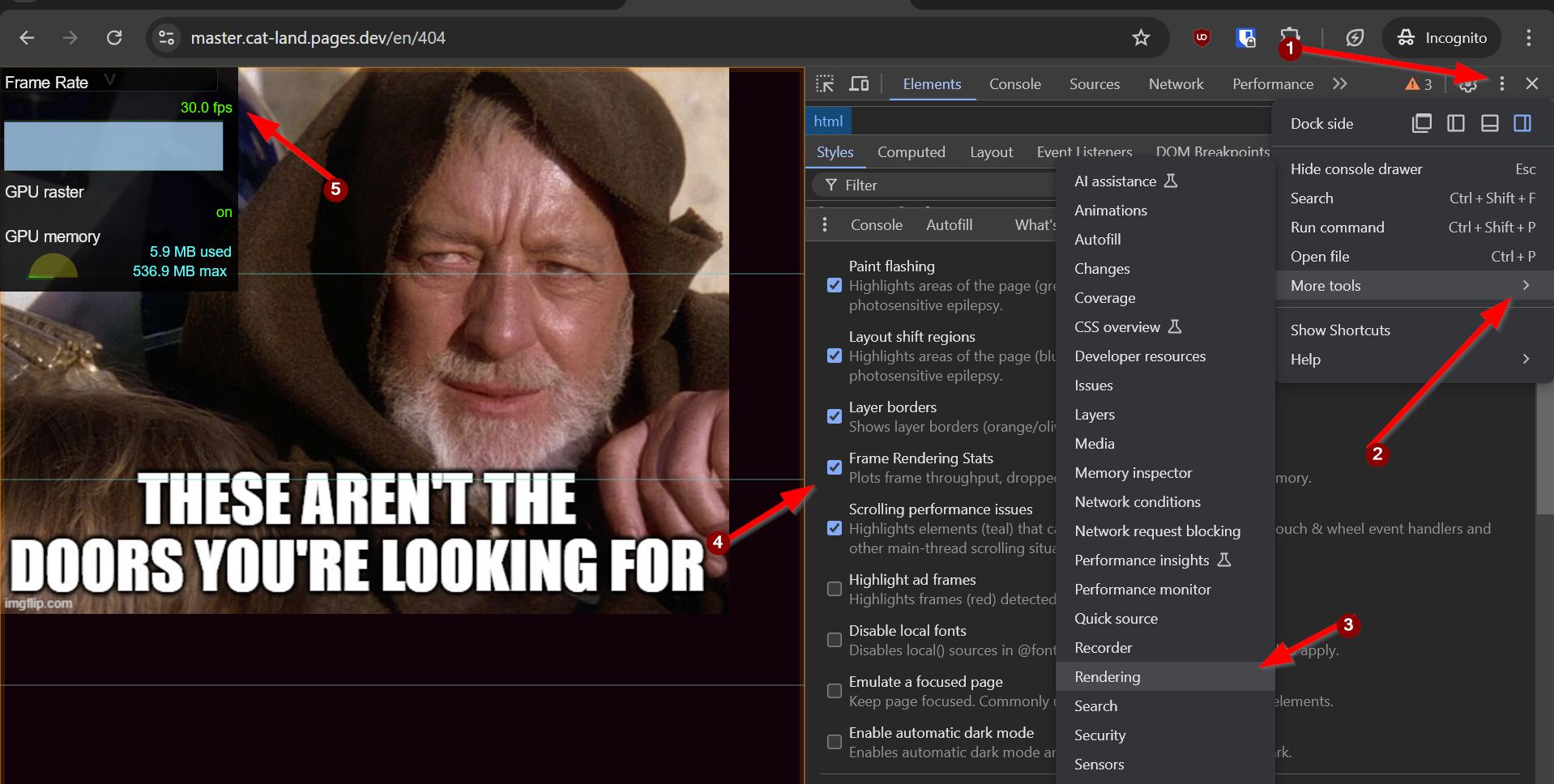Open DevTools settings gear

[1468, 83]
